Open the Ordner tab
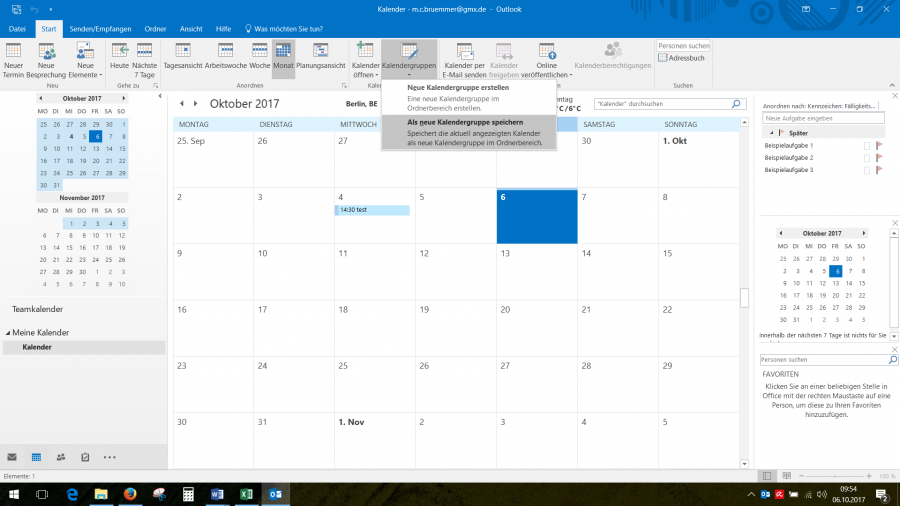The height and width of the screenshot is (506, 900). (x=155, y=29)
